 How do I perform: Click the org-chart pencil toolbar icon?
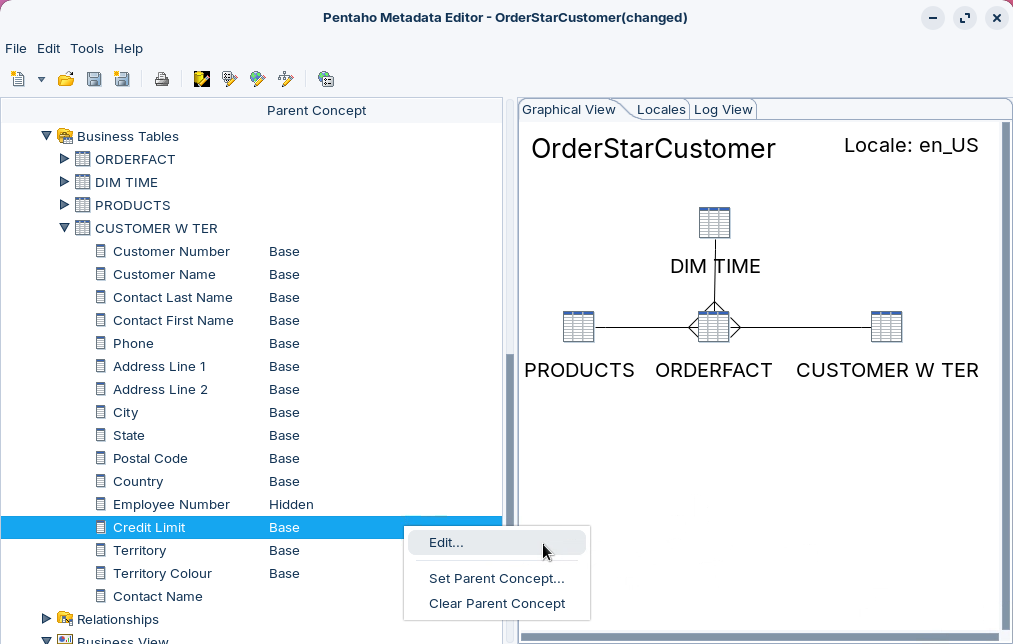pos(286,79)
